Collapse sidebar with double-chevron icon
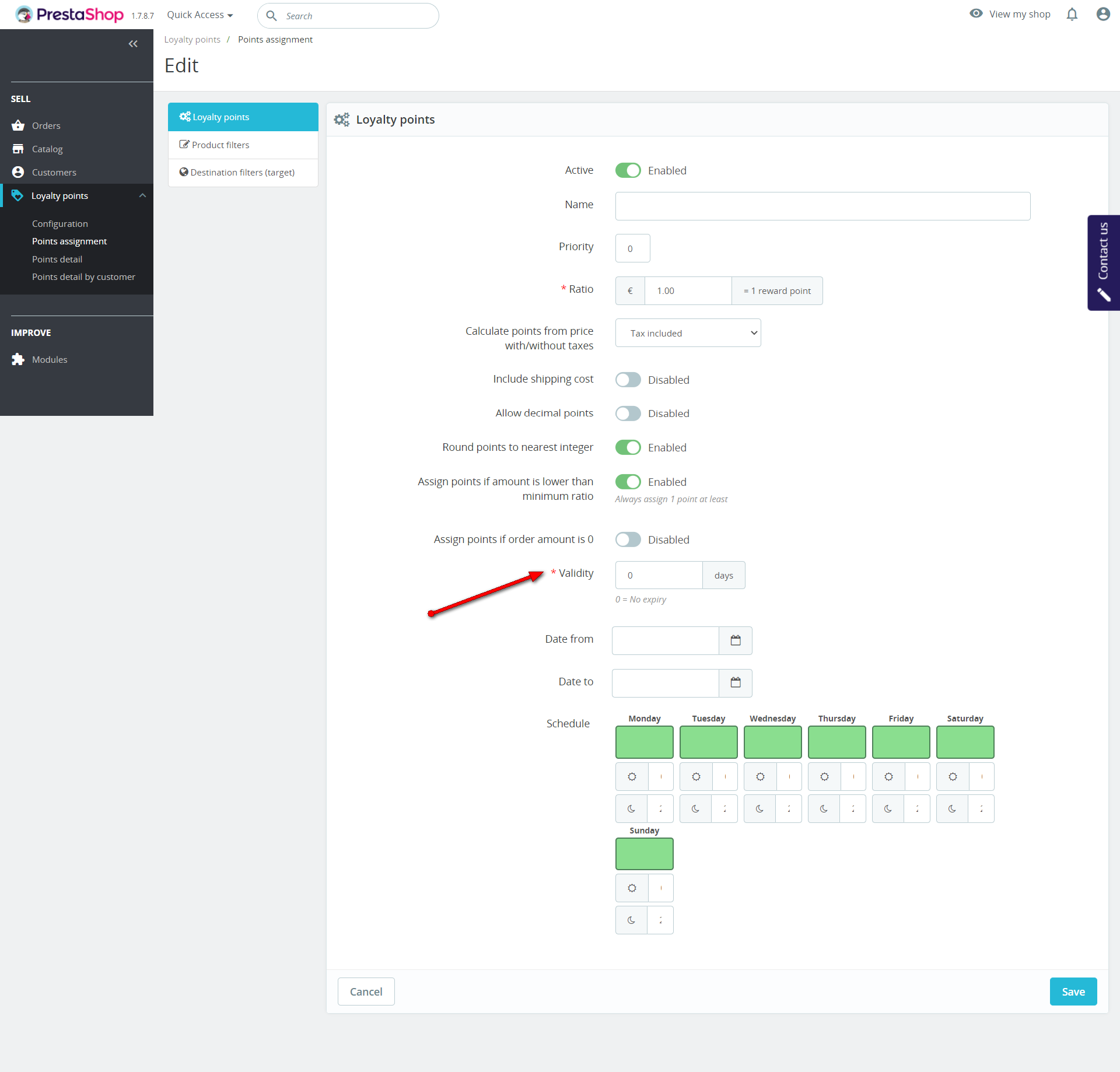This screenshot has width=1120, height=1072. tap(133, 44)
